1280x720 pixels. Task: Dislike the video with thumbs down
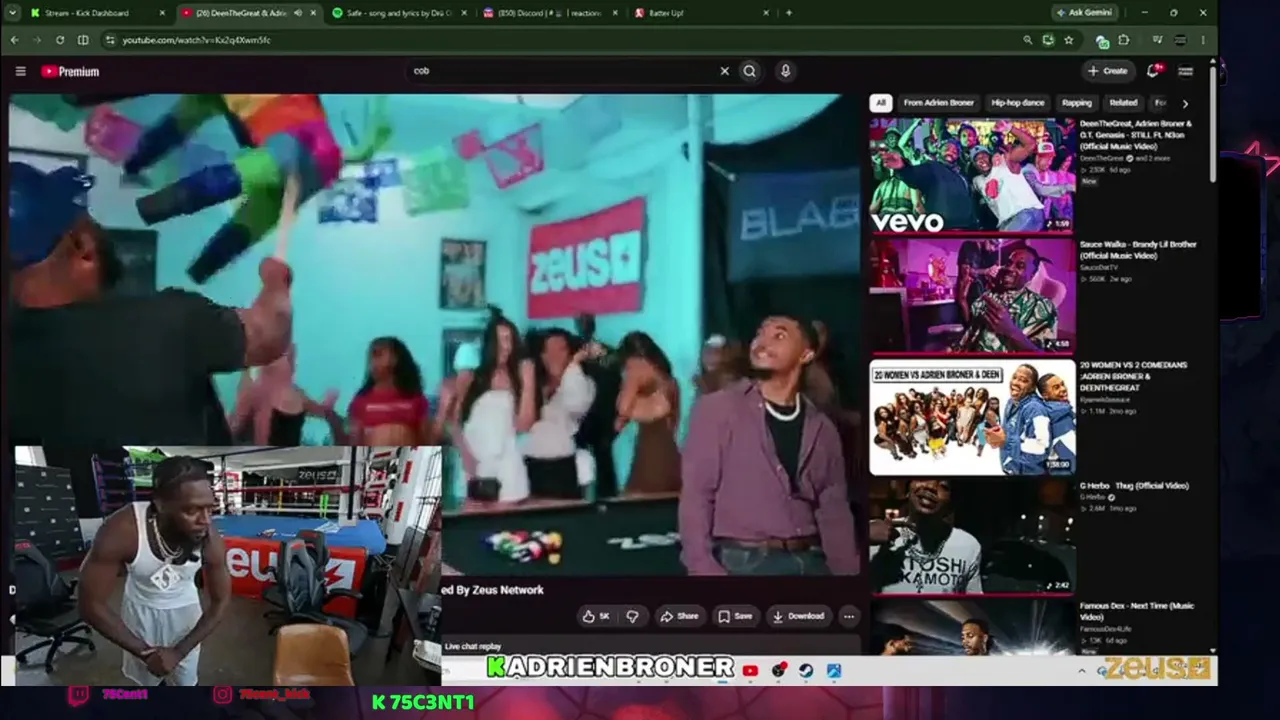[632, 616]
